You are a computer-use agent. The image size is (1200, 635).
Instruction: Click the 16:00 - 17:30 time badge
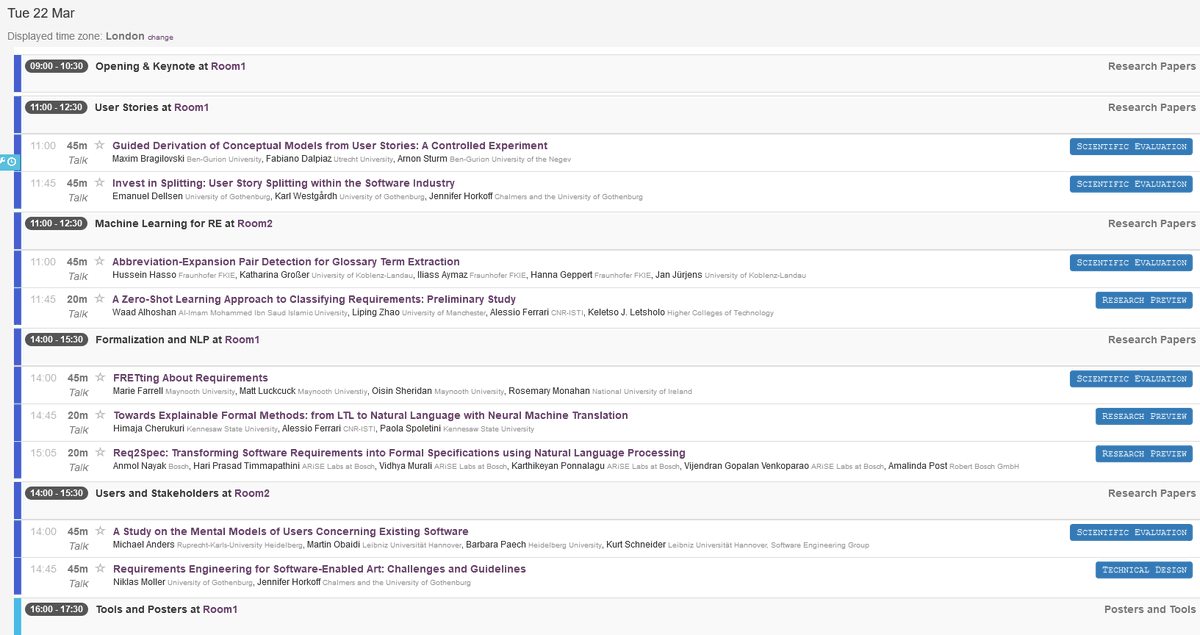click(x=56, y=609)
